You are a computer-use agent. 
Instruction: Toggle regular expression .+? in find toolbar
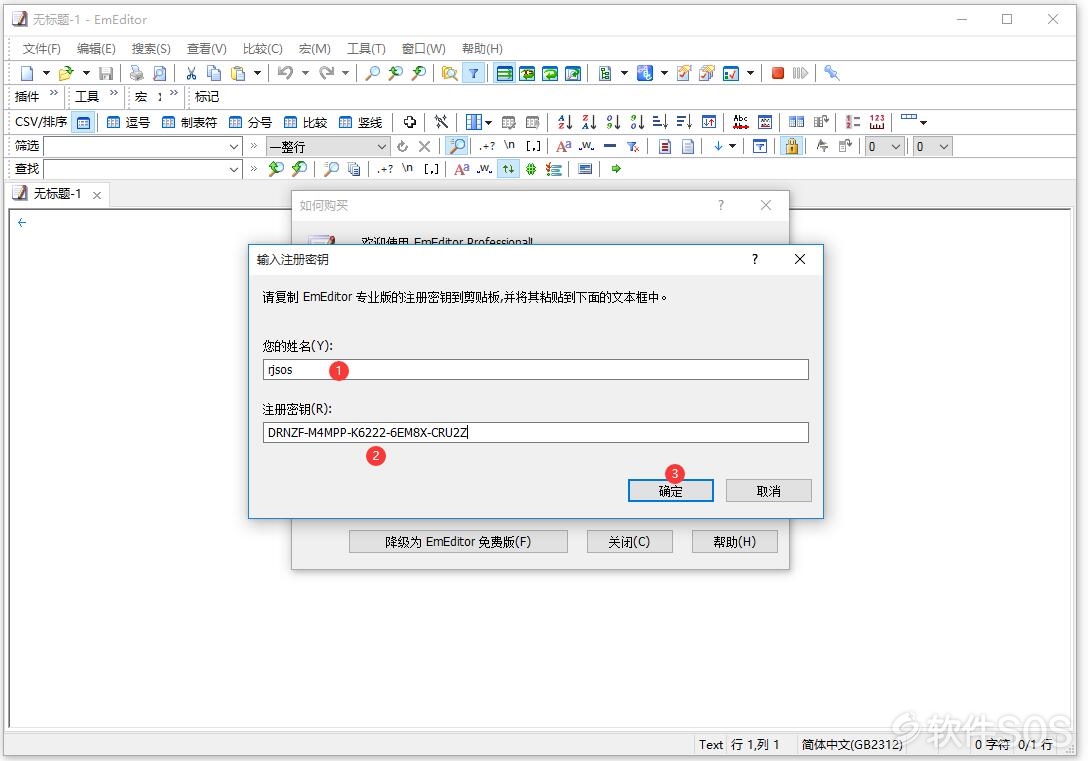(385, 169)
